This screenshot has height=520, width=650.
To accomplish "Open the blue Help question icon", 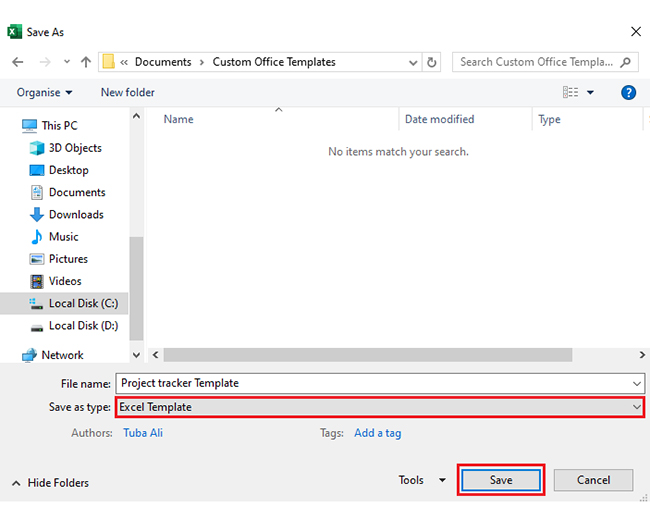I will coord(628,92).
